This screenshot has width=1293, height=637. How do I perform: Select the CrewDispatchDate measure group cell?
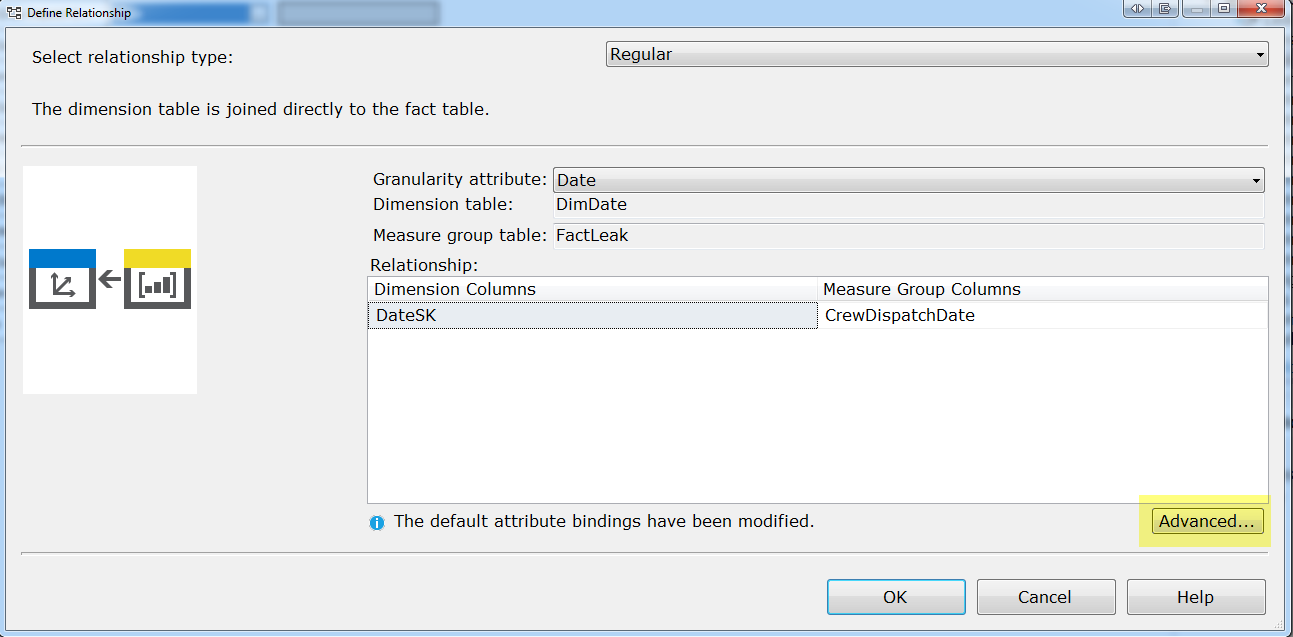[1042, 316]
